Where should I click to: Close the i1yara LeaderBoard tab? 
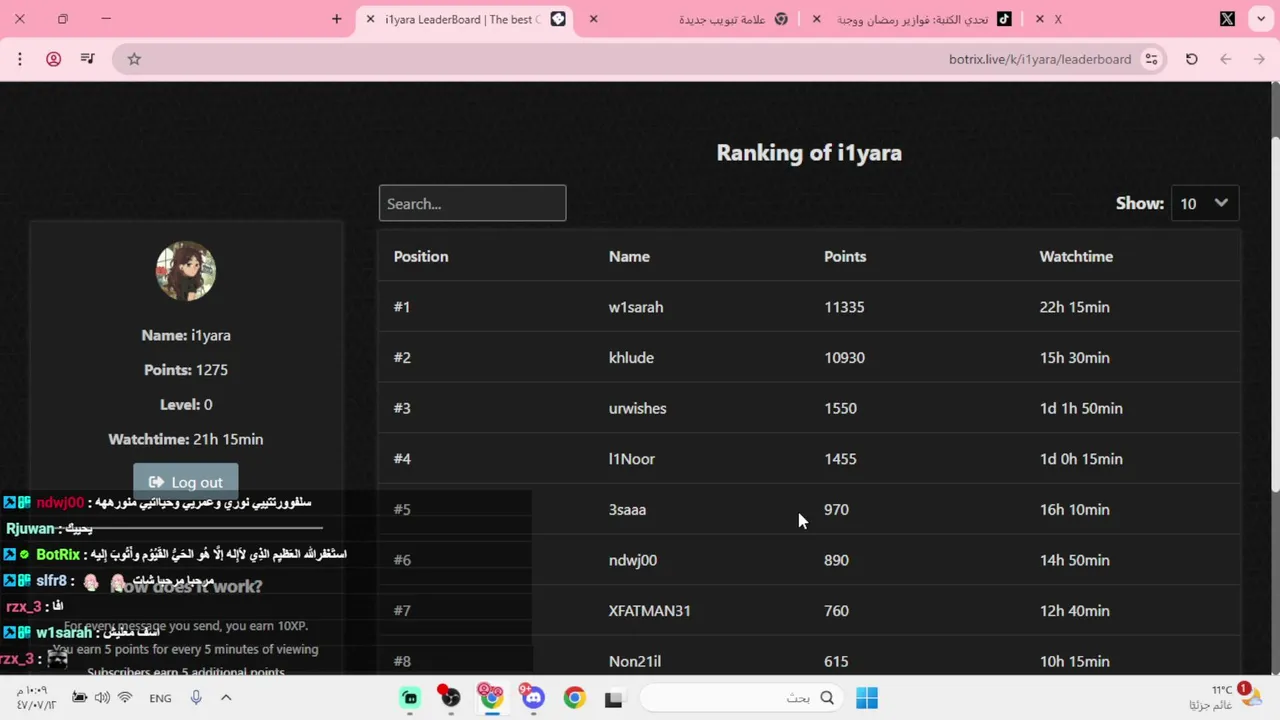coord(370,19)
